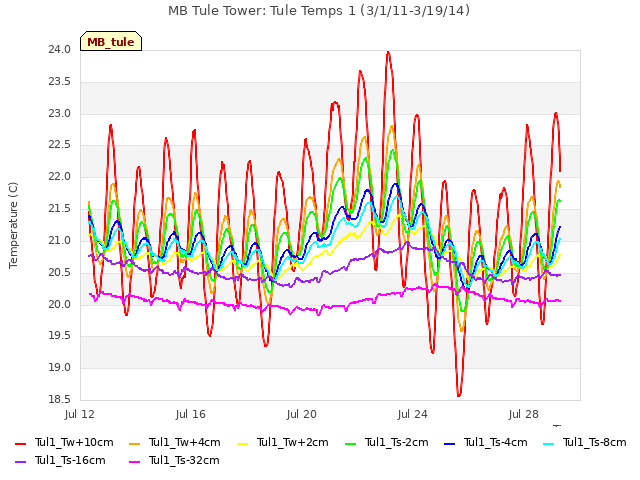Click the Jul 24 x-axis tick label
640x480 pixels.
pyautogui.click(x=413, y=414)
